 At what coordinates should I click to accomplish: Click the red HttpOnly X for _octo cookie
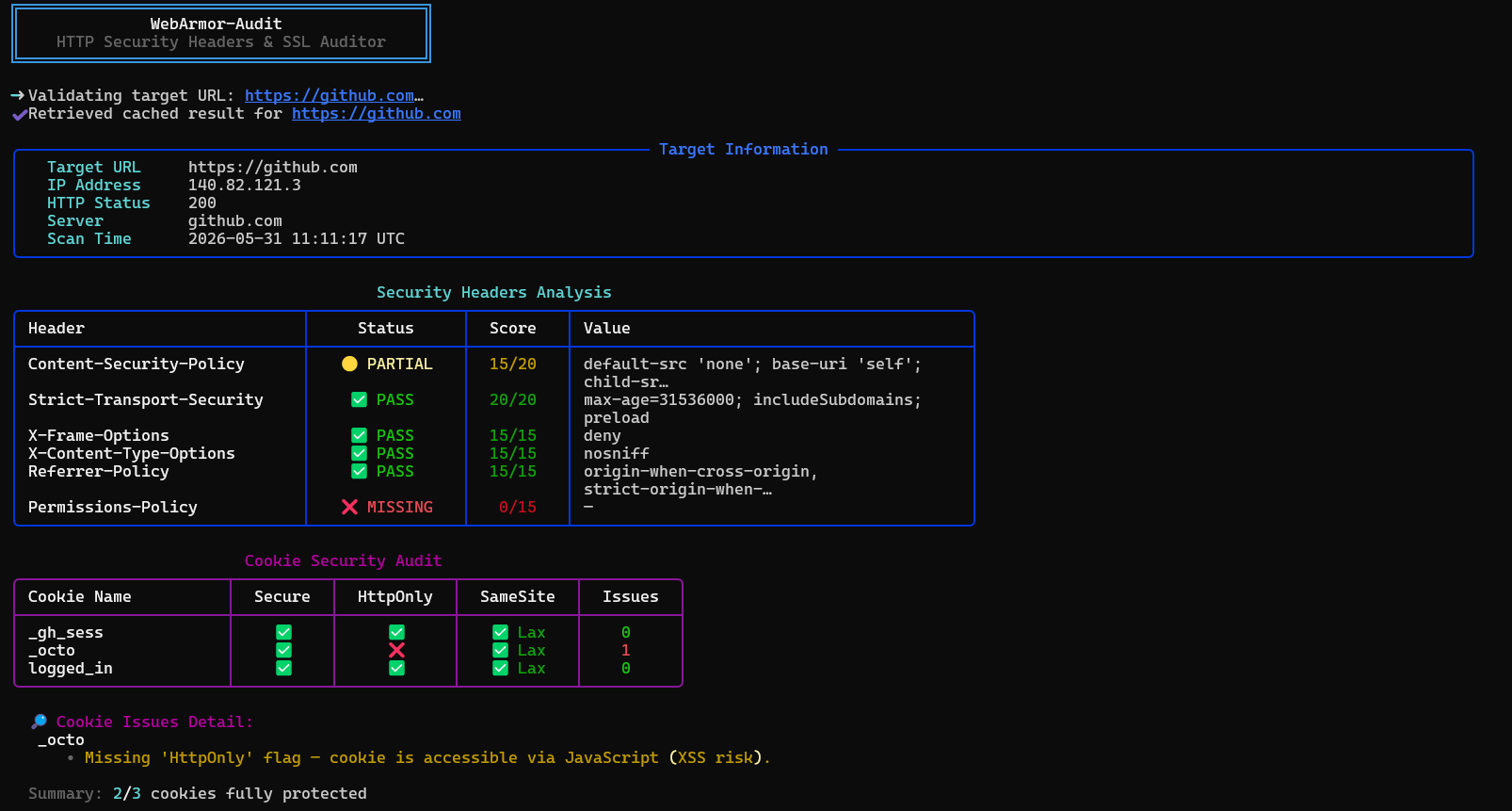[x=396, y=650]
